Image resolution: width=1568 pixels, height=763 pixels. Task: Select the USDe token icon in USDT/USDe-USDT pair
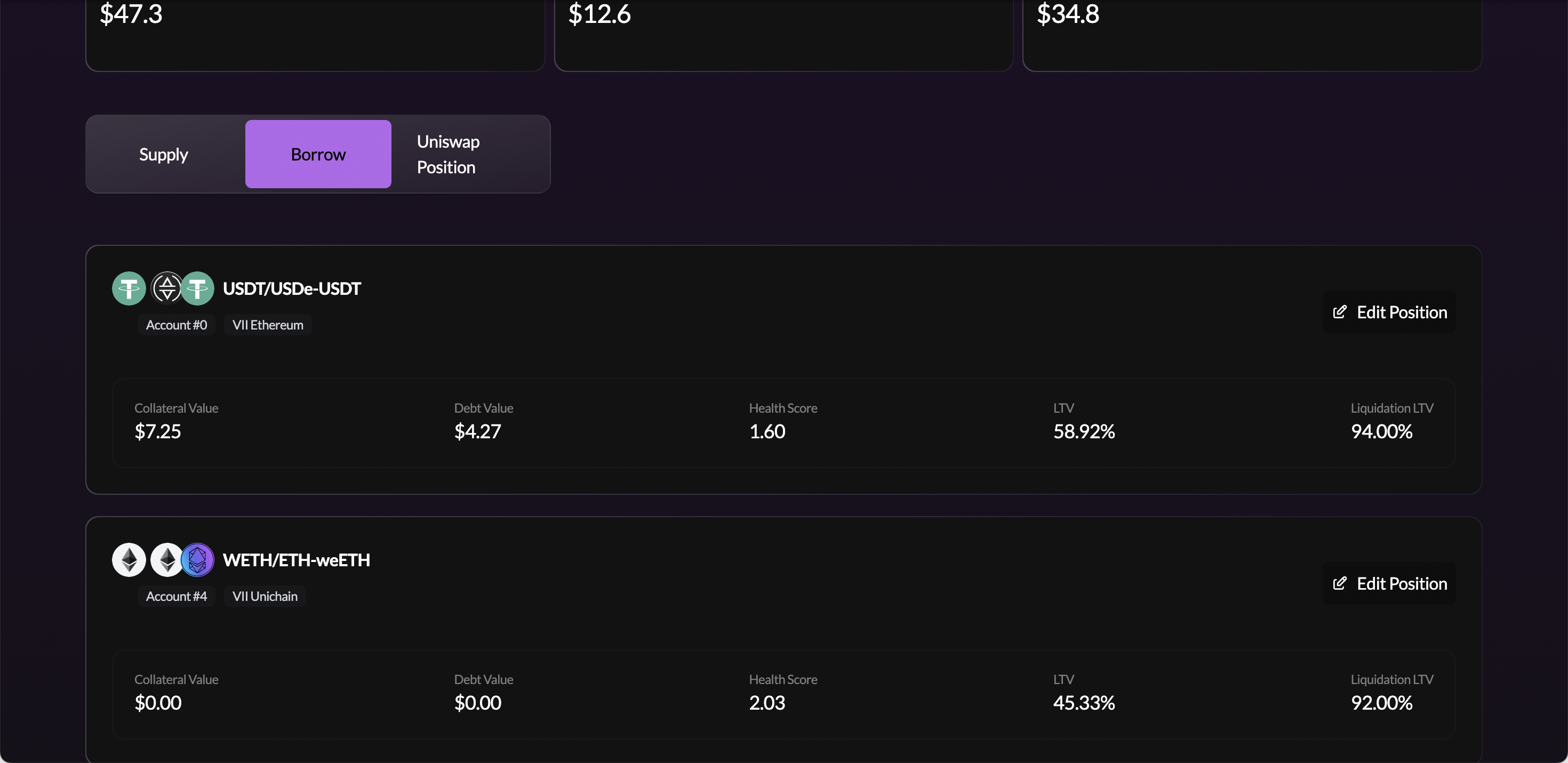[167, 288]
